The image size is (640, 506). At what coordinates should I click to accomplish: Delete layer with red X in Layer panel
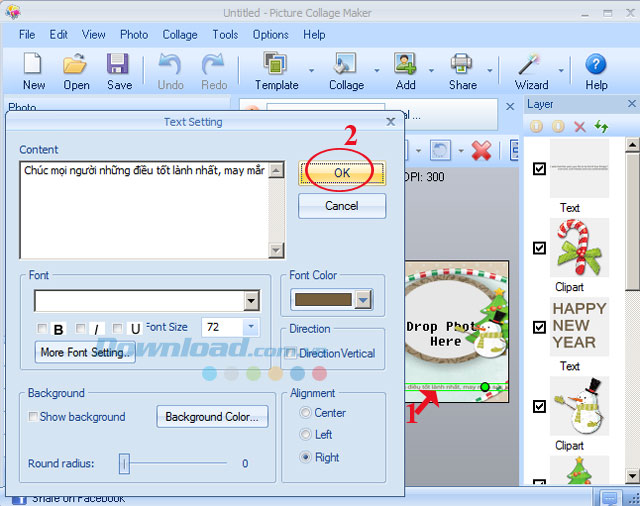[580, 126]
